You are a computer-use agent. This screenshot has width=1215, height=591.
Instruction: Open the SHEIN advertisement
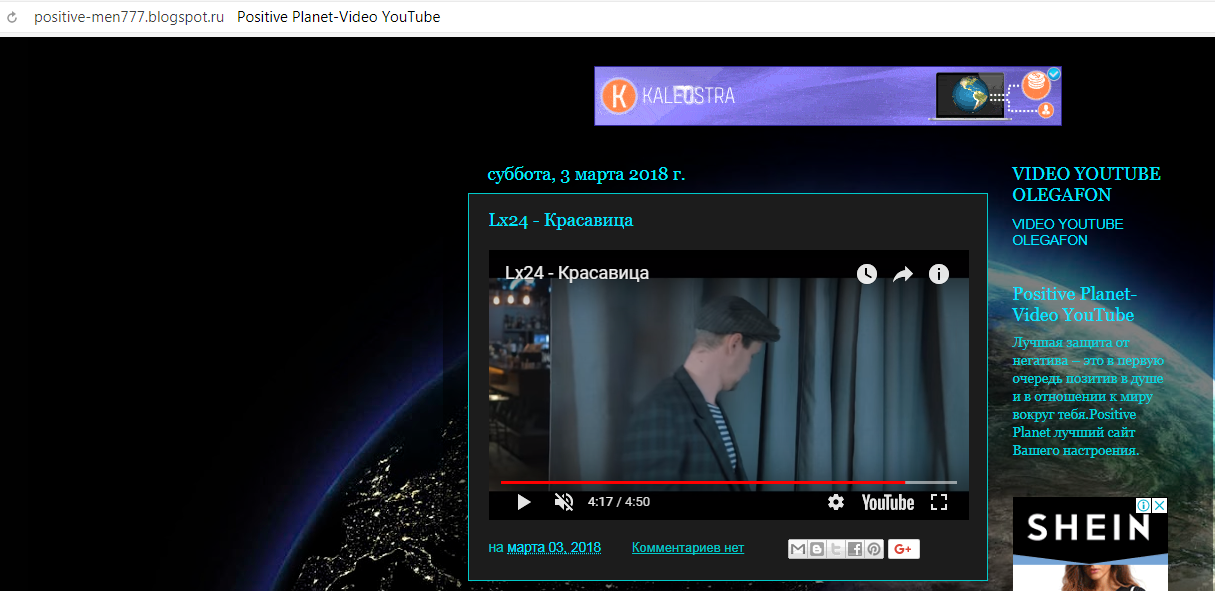(1090, 544)
